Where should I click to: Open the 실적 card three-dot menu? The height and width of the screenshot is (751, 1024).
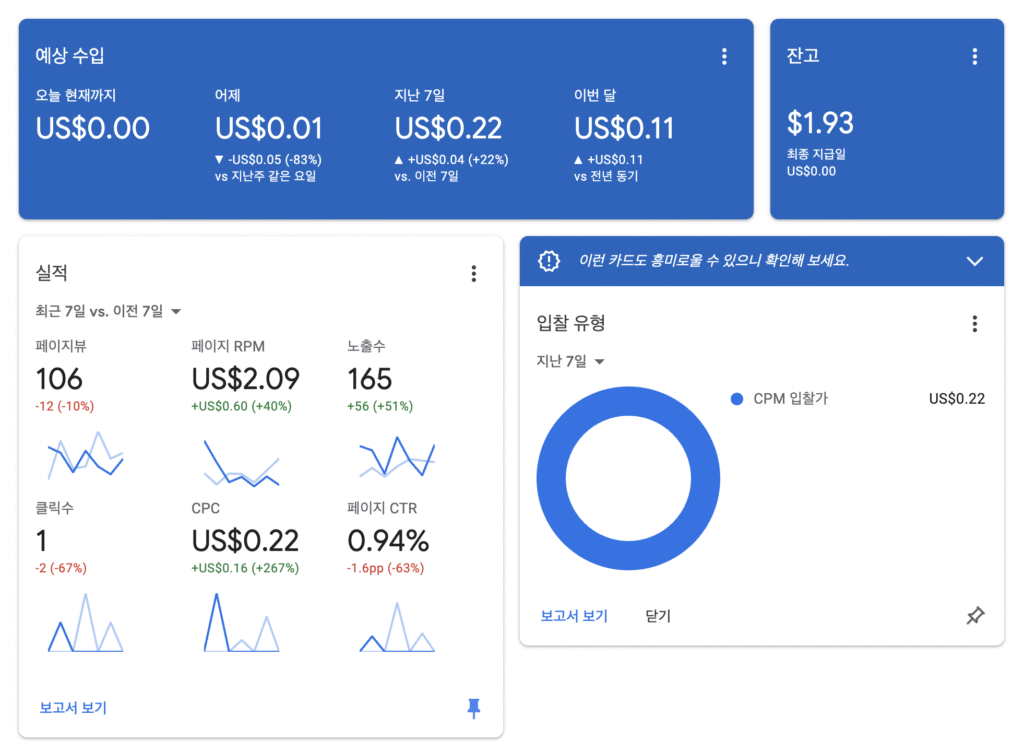pos(474,274)
